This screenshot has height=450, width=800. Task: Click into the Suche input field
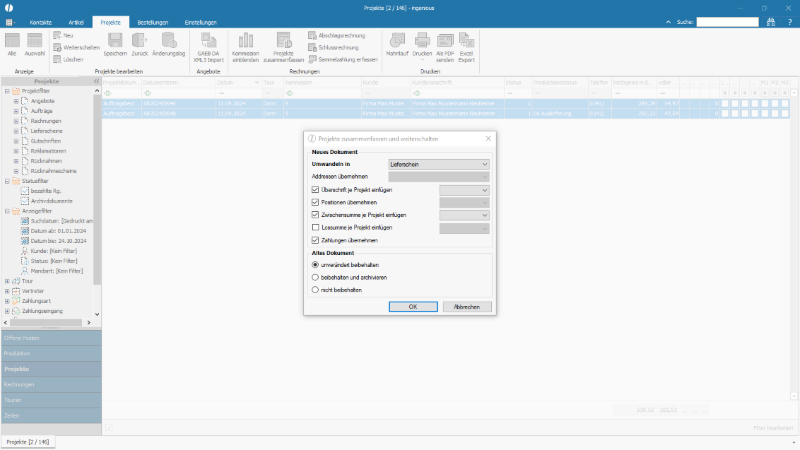click(x=728, y=22)
